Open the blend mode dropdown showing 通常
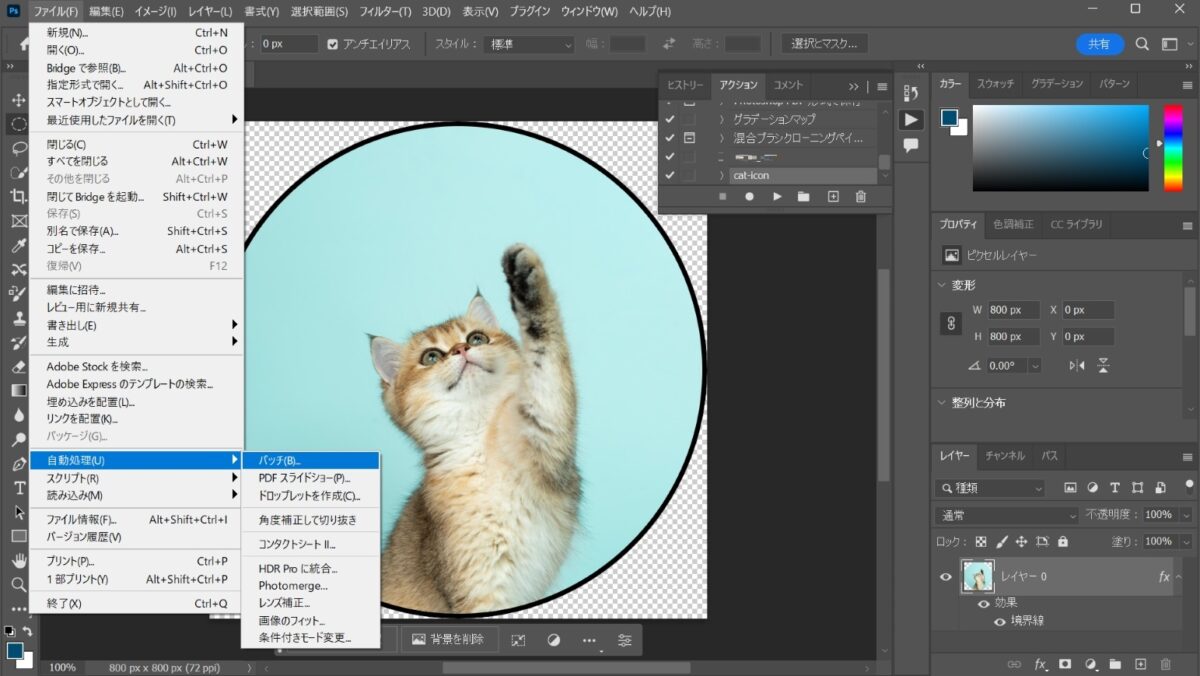This screenshot has width=1200, height=676. [x=1003, y=514]
